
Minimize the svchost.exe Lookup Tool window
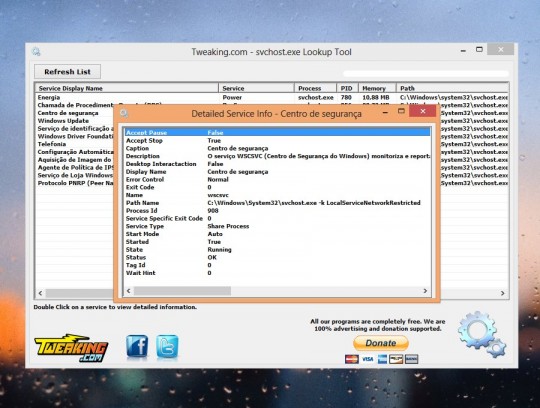(463, 51)
